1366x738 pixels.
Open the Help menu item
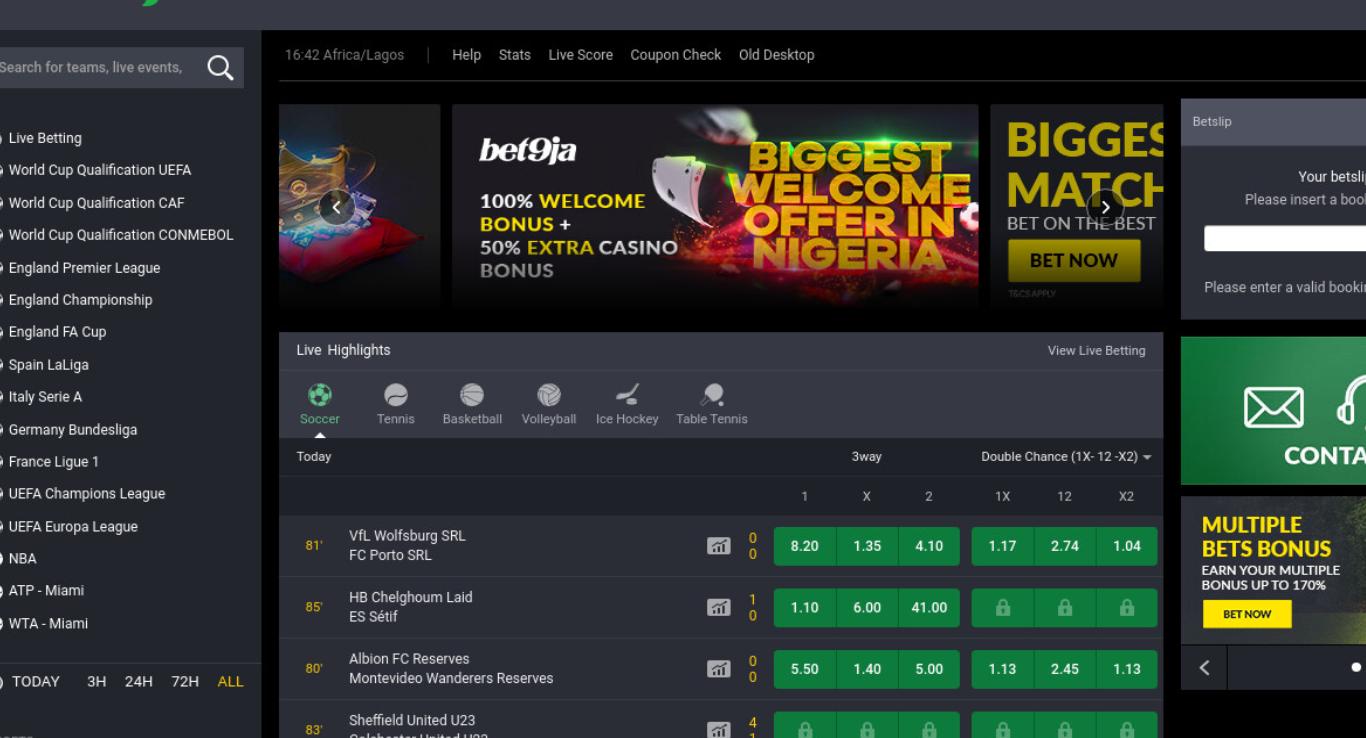click(x=466, y=55)
